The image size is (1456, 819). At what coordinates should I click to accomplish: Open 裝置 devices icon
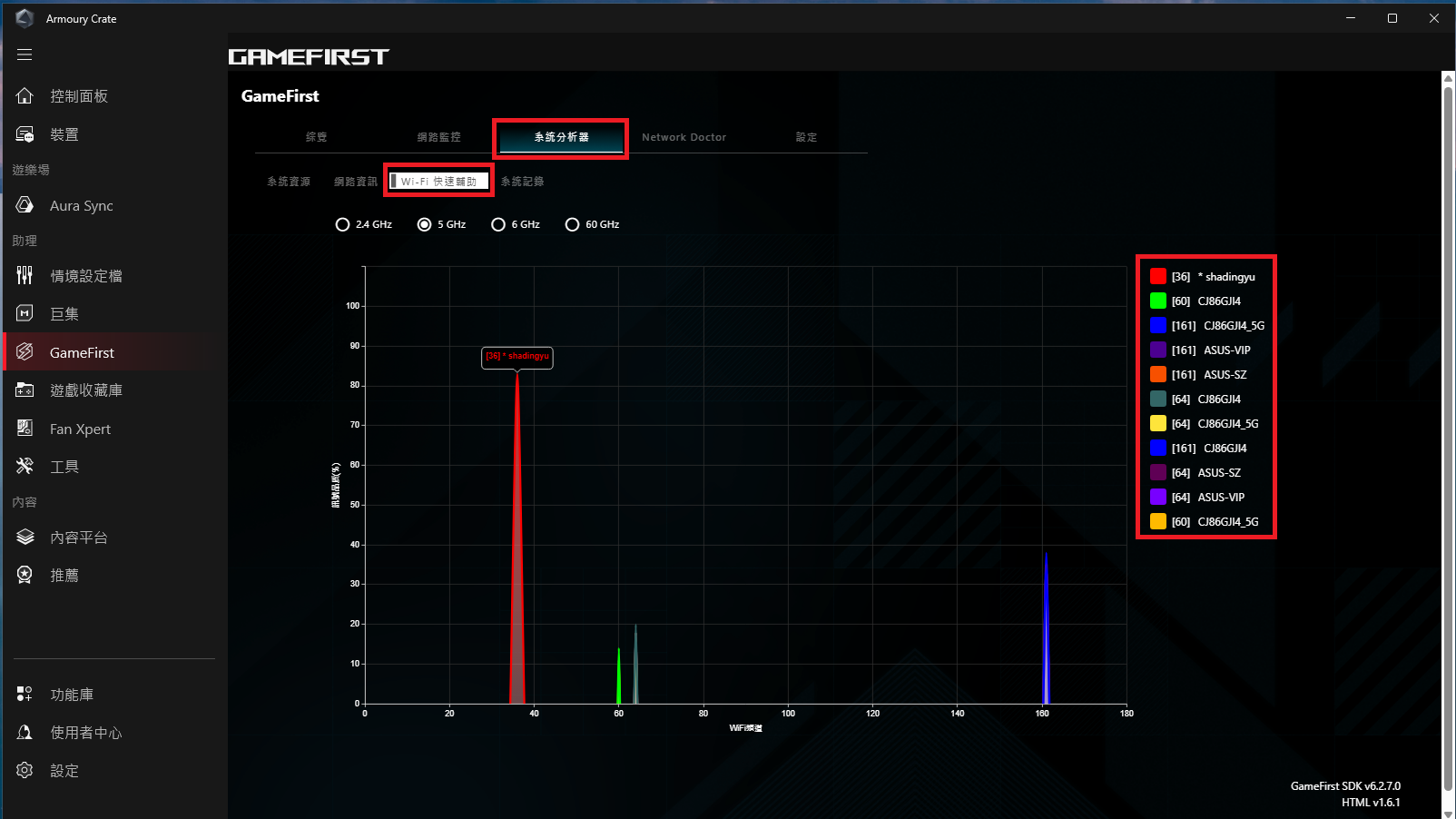(25, 134)
